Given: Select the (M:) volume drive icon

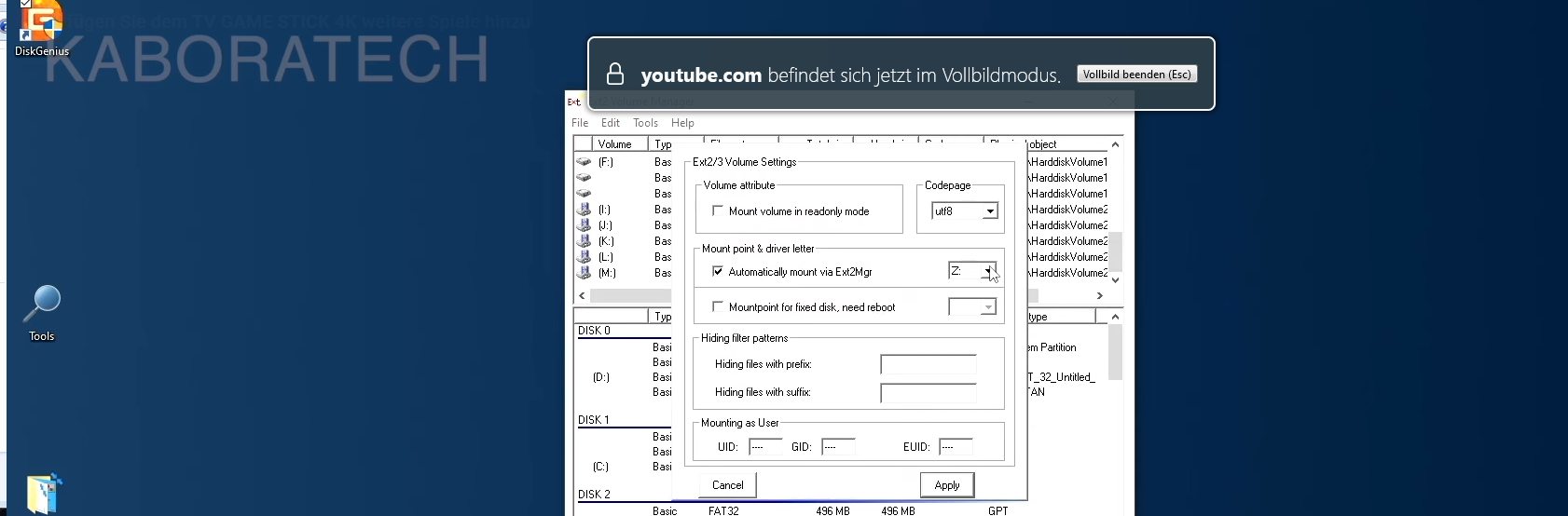Looking at the screenshot, I should pos(584,273).
